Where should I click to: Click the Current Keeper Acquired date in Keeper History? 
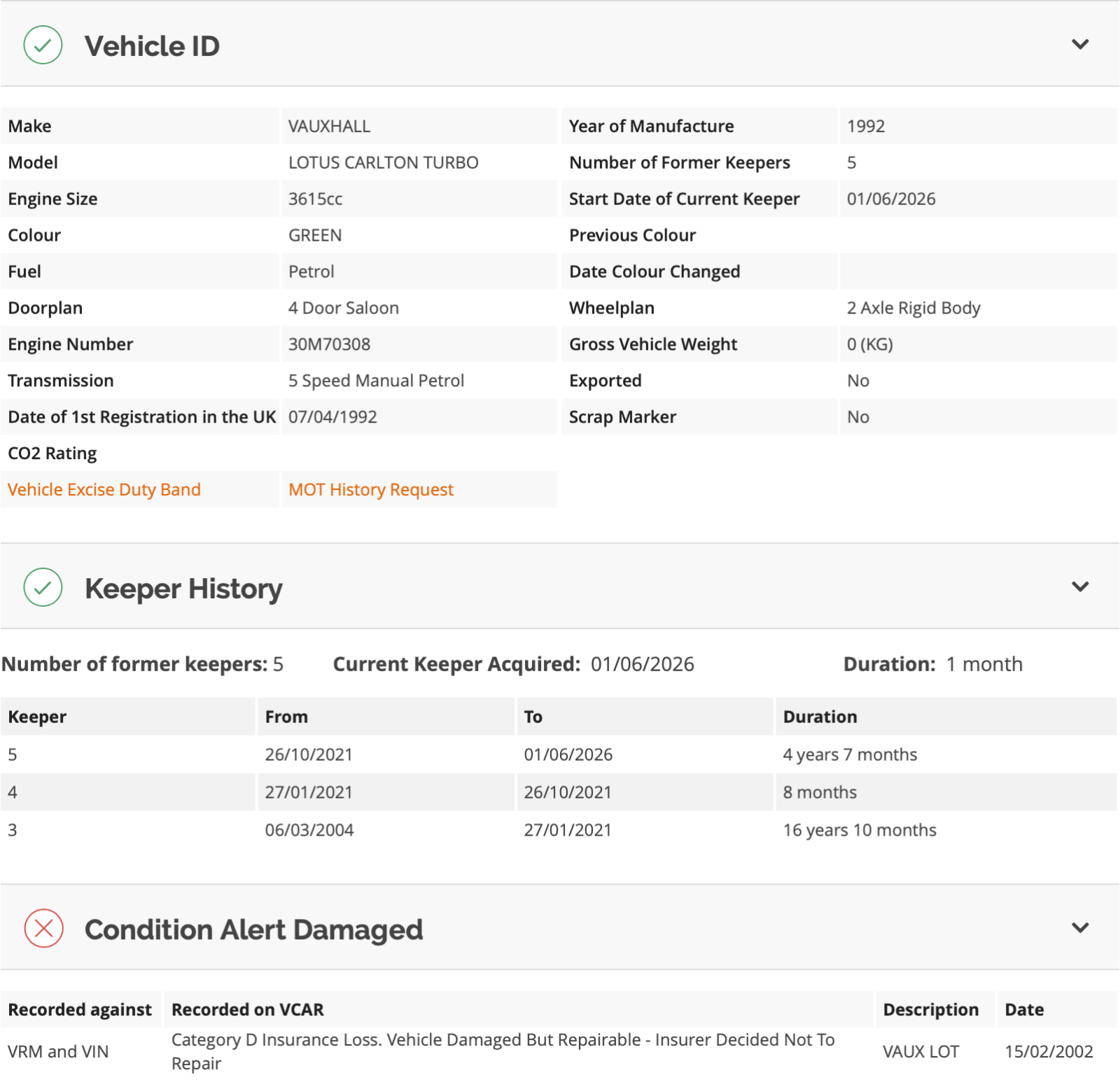[643, 664]
